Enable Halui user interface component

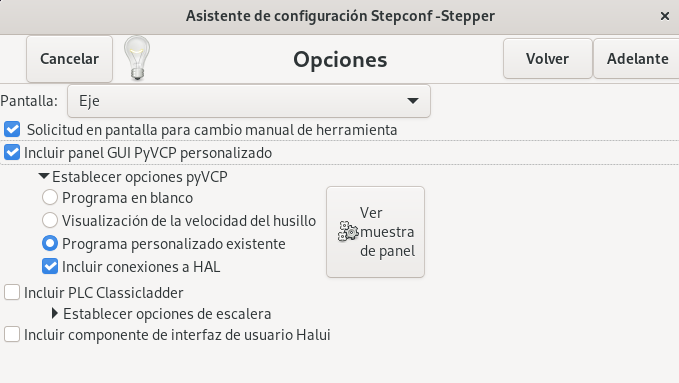12,334
